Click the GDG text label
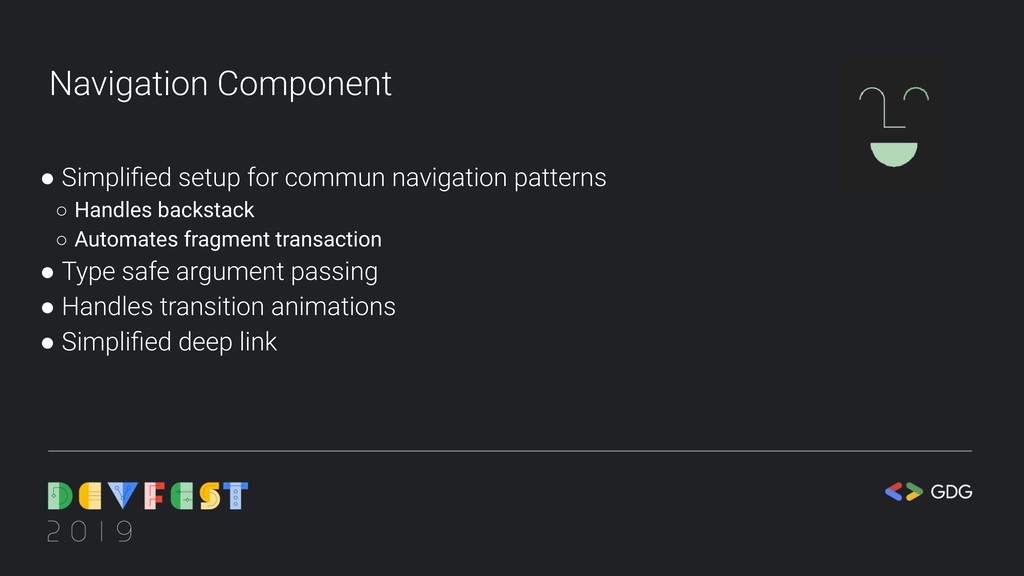 pos(952,492)
